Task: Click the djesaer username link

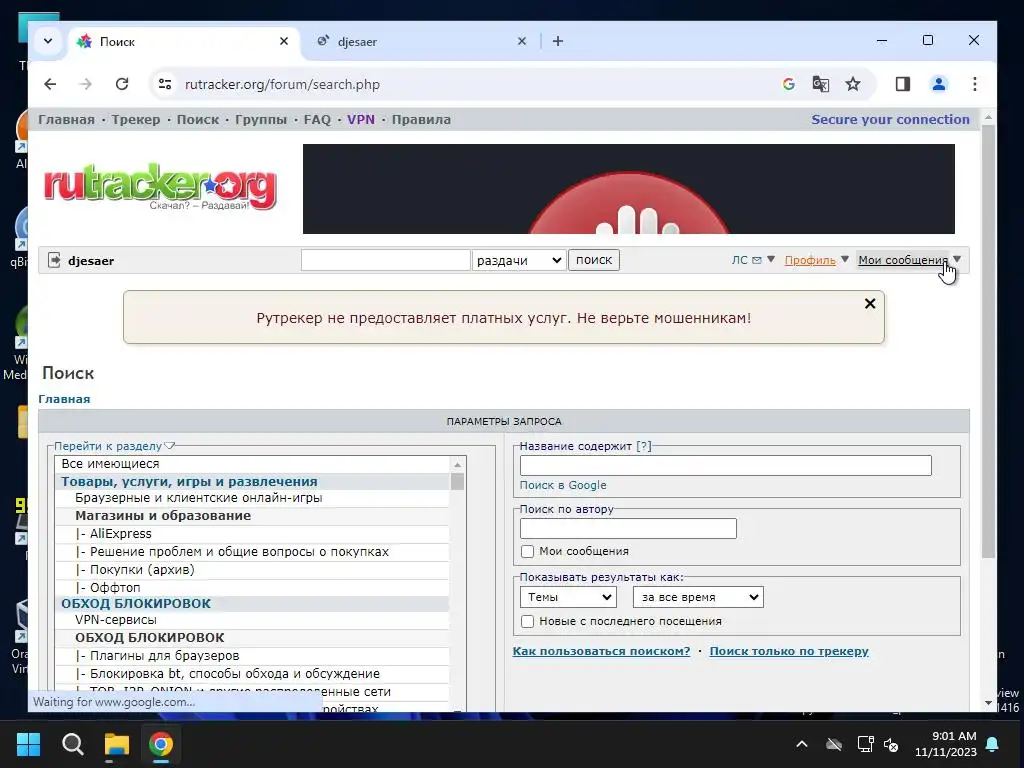Action: pyautogui.click(x=91, y=261)
